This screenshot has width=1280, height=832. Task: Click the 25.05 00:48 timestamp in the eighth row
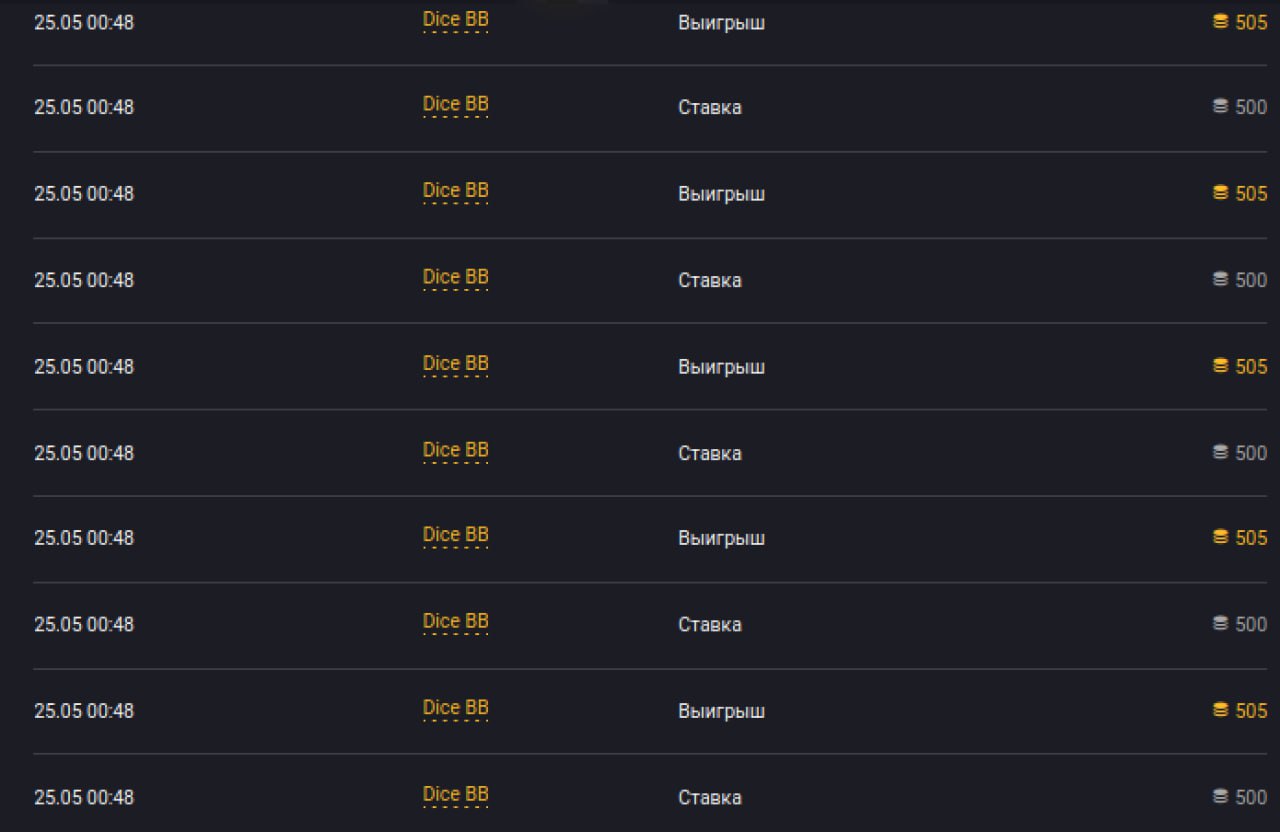[x=84, y=624]
